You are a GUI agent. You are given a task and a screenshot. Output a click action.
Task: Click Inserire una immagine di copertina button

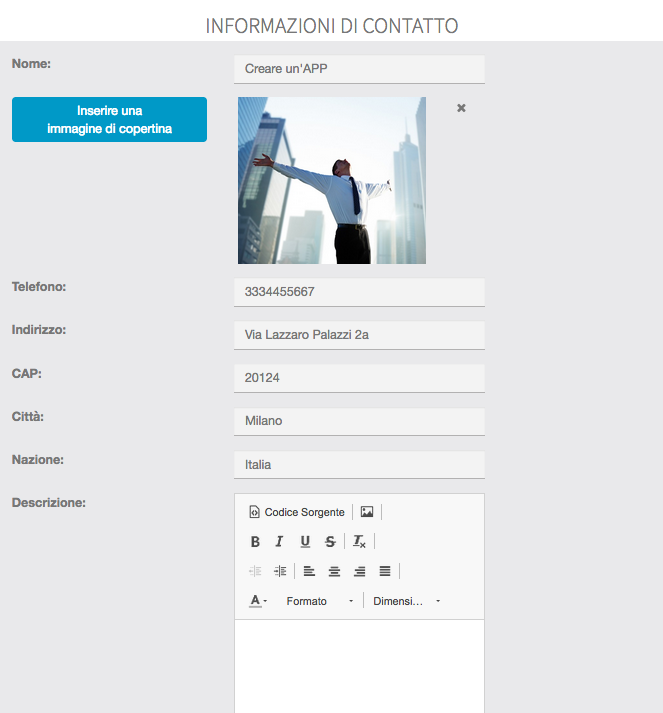pos(109,120)
